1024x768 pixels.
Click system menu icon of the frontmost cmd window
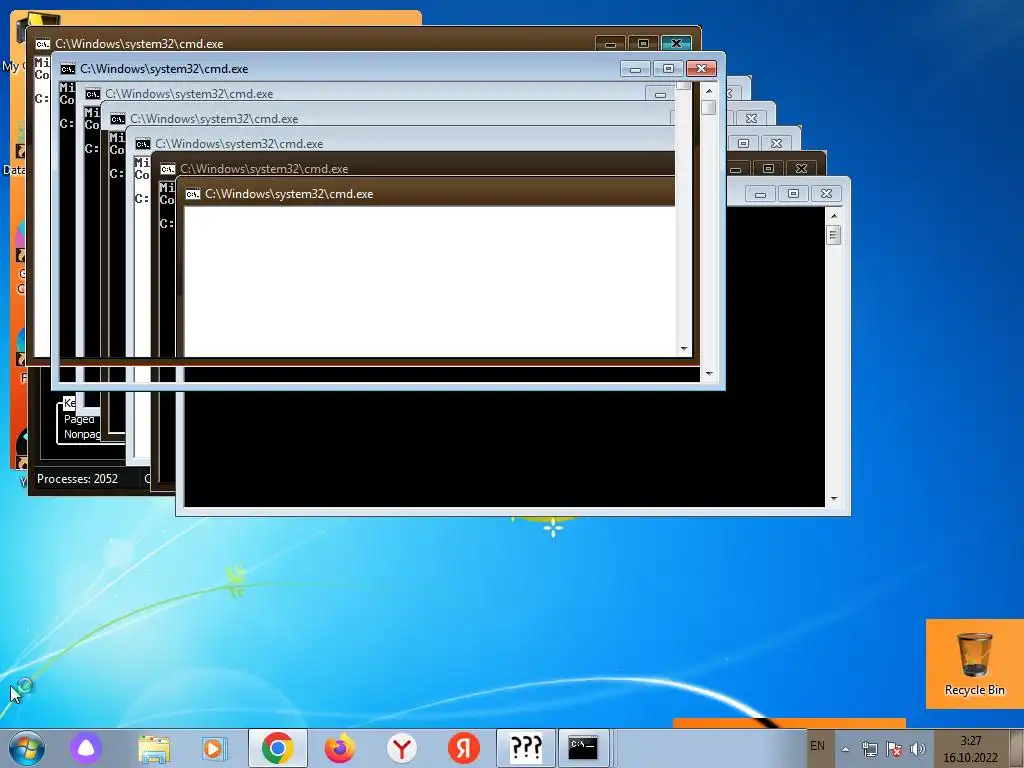(193, 194)
